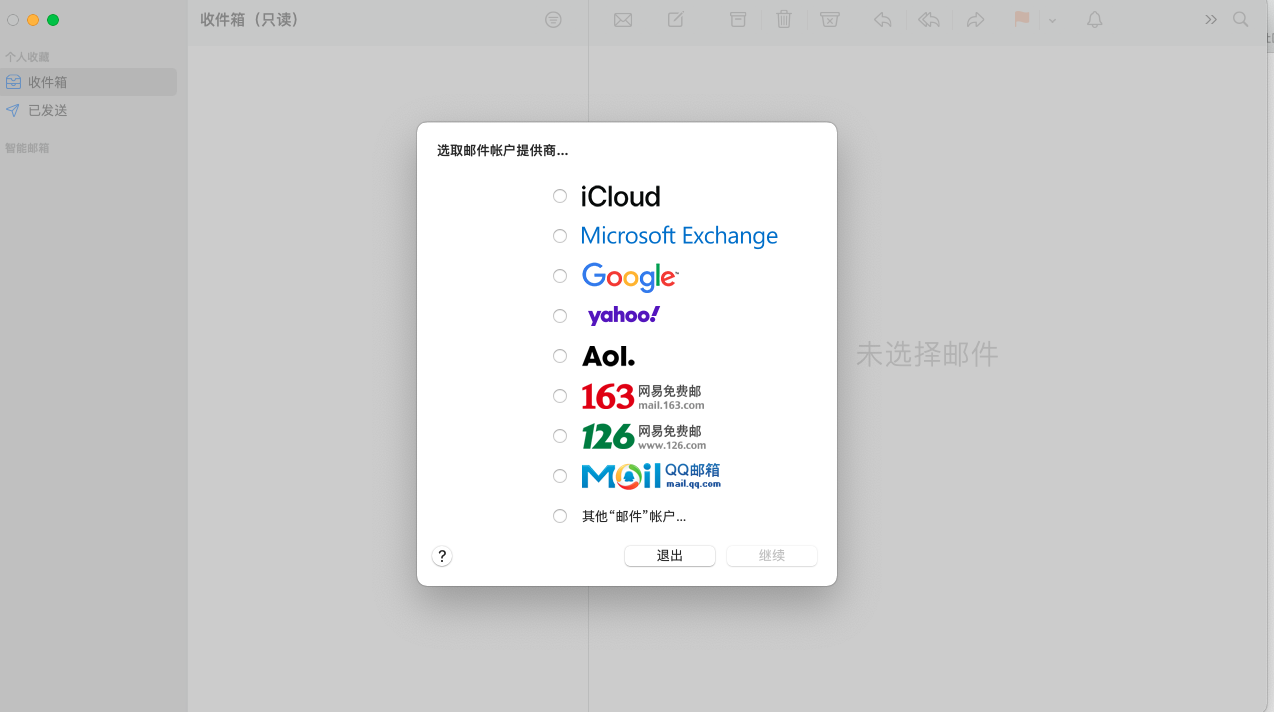Screen dimensions: 1274x712
Task: Click the Get Mail envelope icon
Action: pyautogui.click(x=623, y=20)
